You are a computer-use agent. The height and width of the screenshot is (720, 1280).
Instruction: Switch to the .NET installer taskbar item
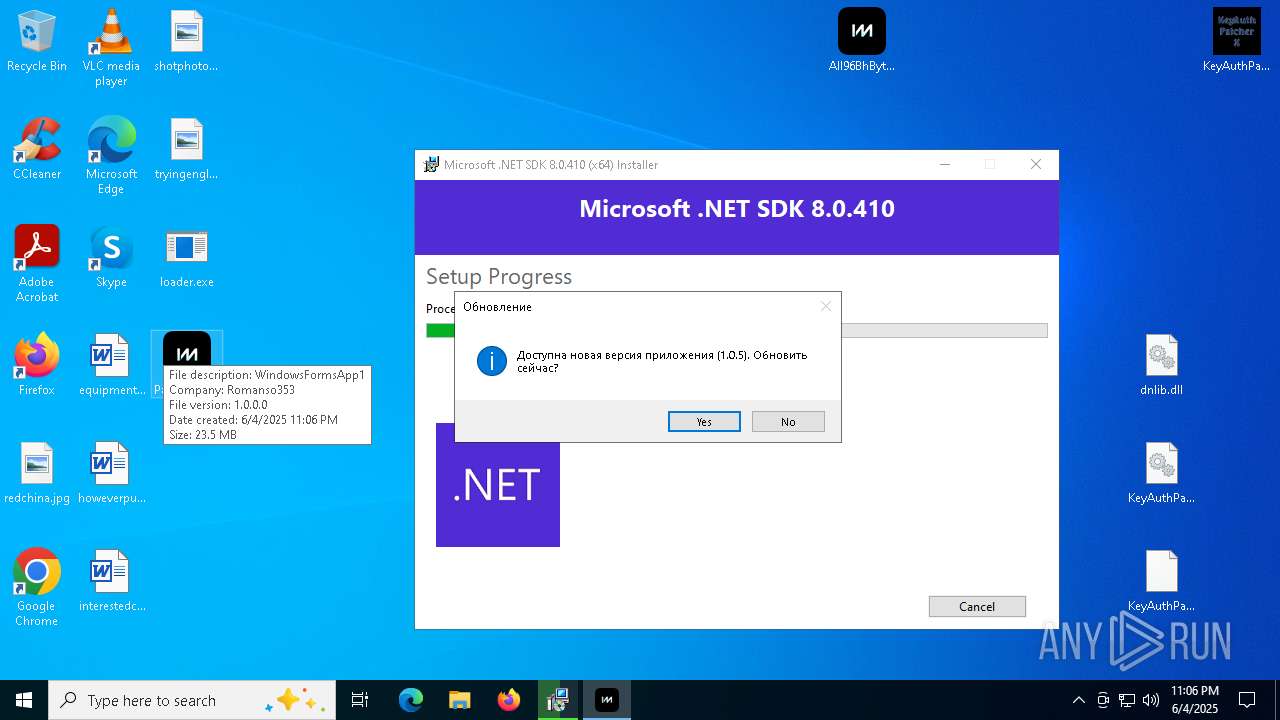click(557, 700)
